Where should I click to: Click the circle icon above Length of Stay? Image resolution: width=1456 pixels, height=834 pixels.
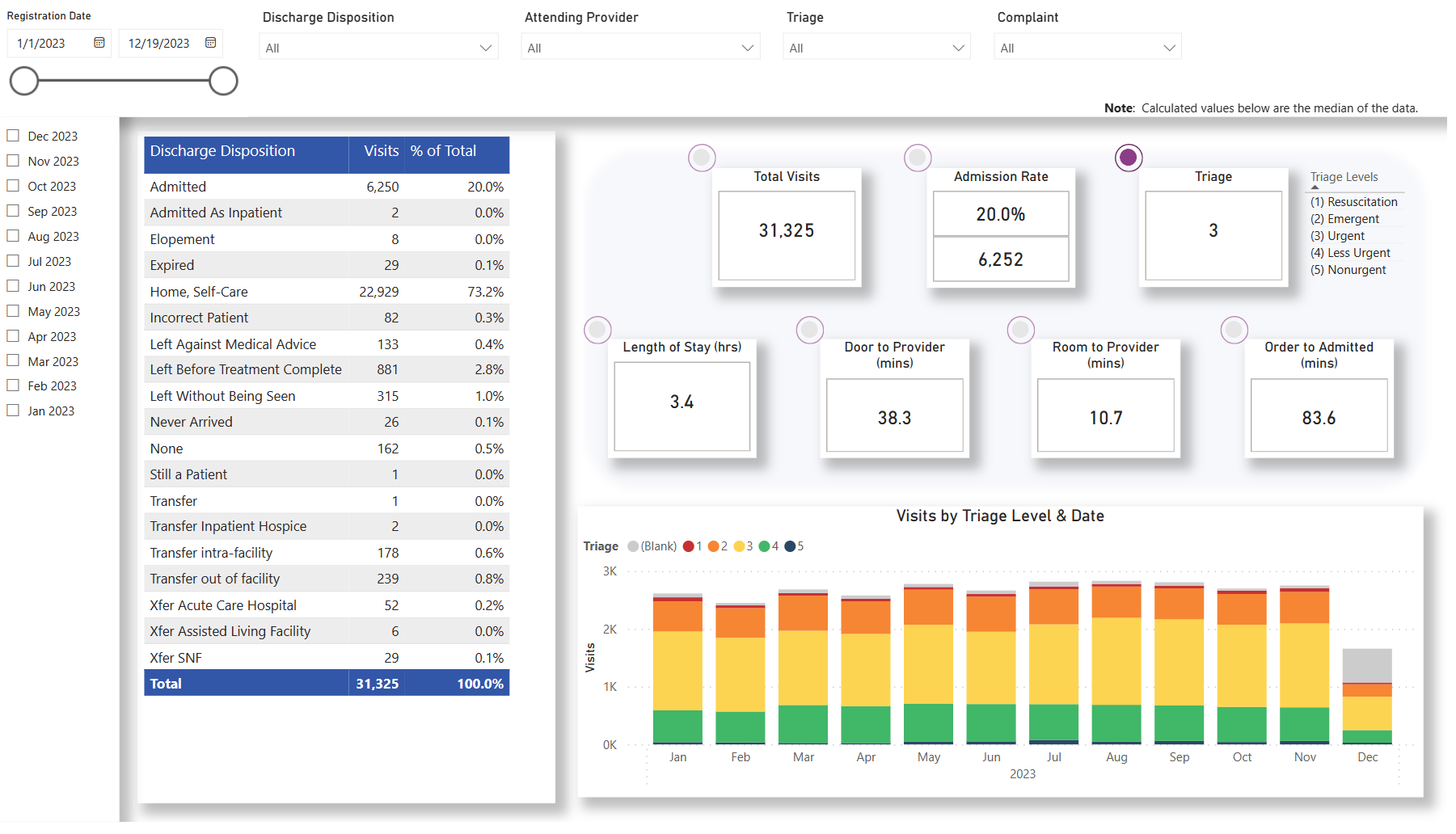[x=597, y=329]
